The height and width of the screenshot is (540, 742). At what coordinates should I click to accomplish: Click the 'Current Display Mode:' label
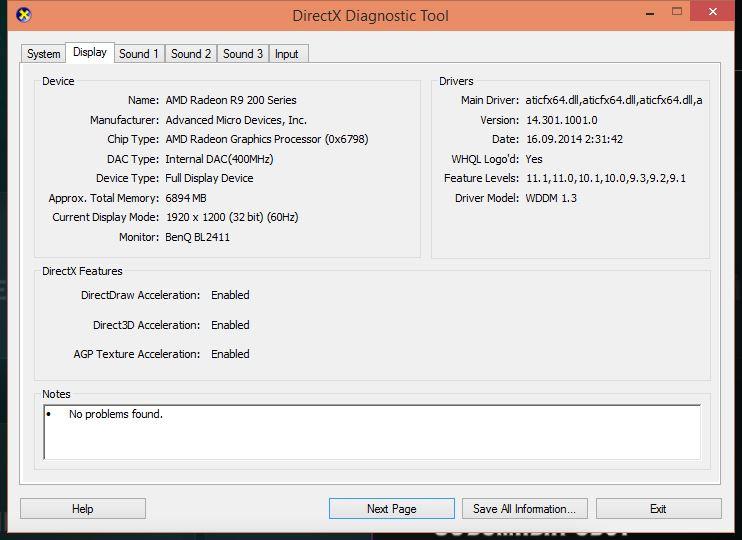106,217
